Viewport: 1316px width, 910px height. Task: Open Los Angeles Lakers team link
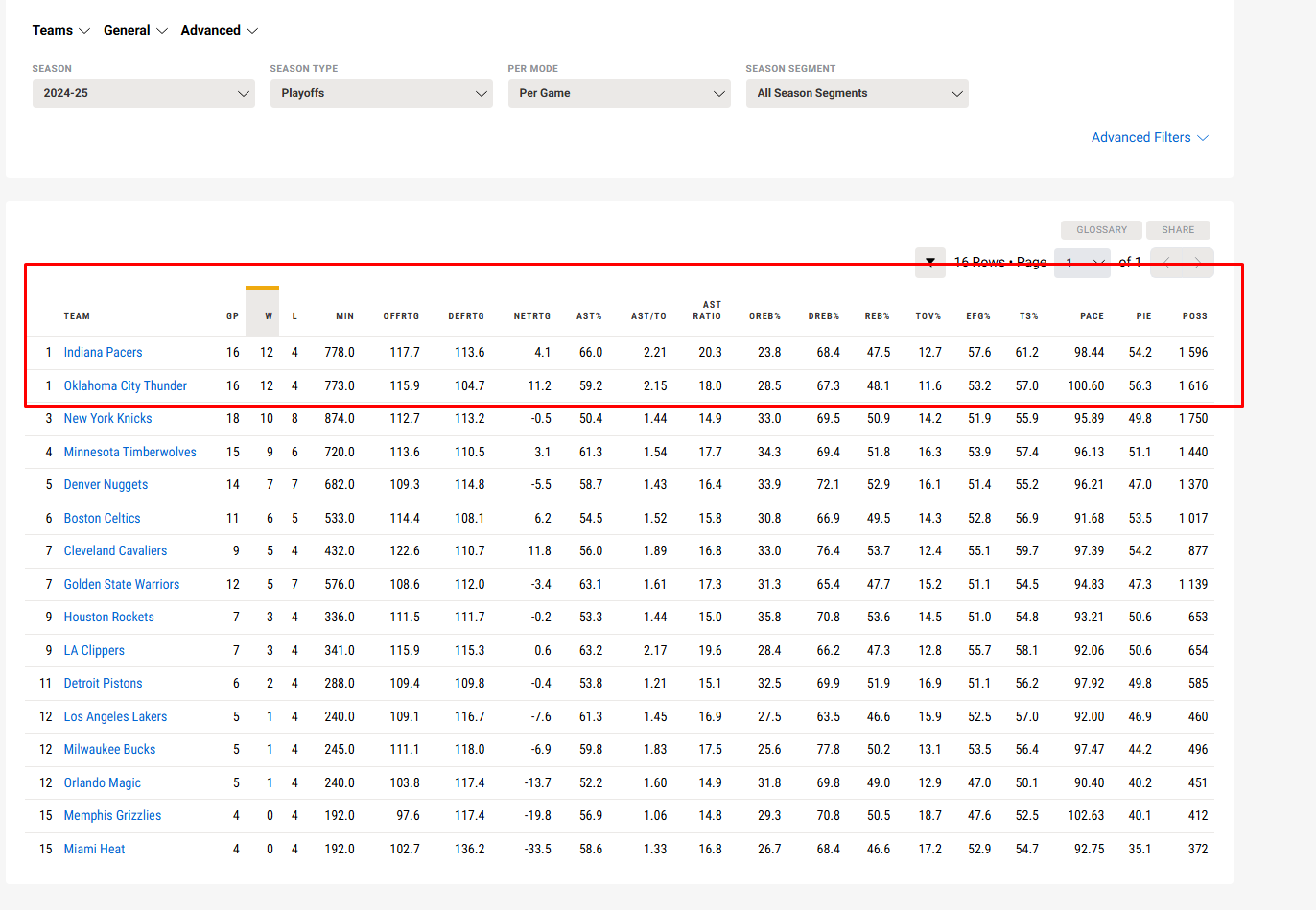click(115, 716)
